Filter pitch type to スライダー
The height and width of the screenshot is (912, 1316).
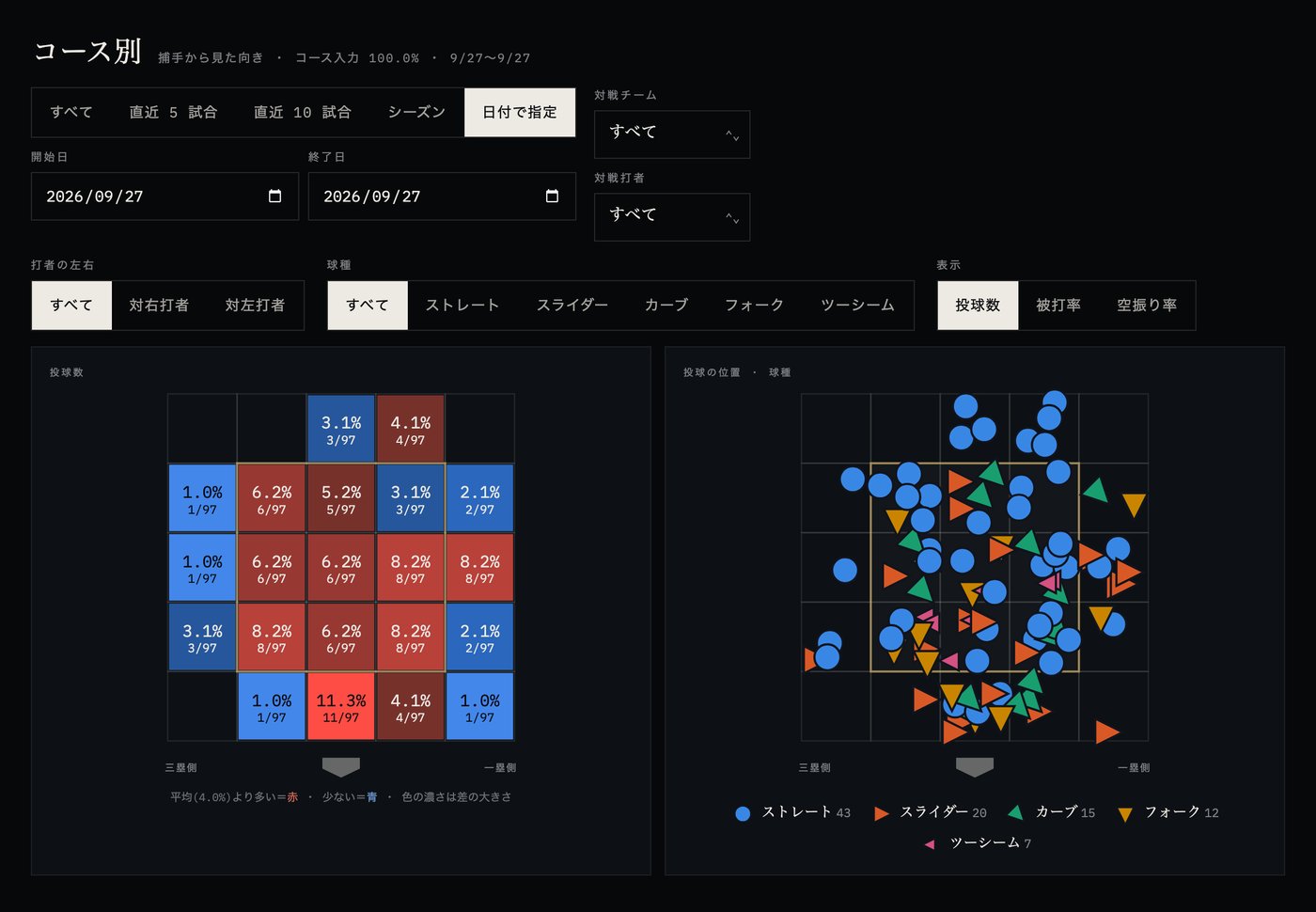(x=572, y=306)
